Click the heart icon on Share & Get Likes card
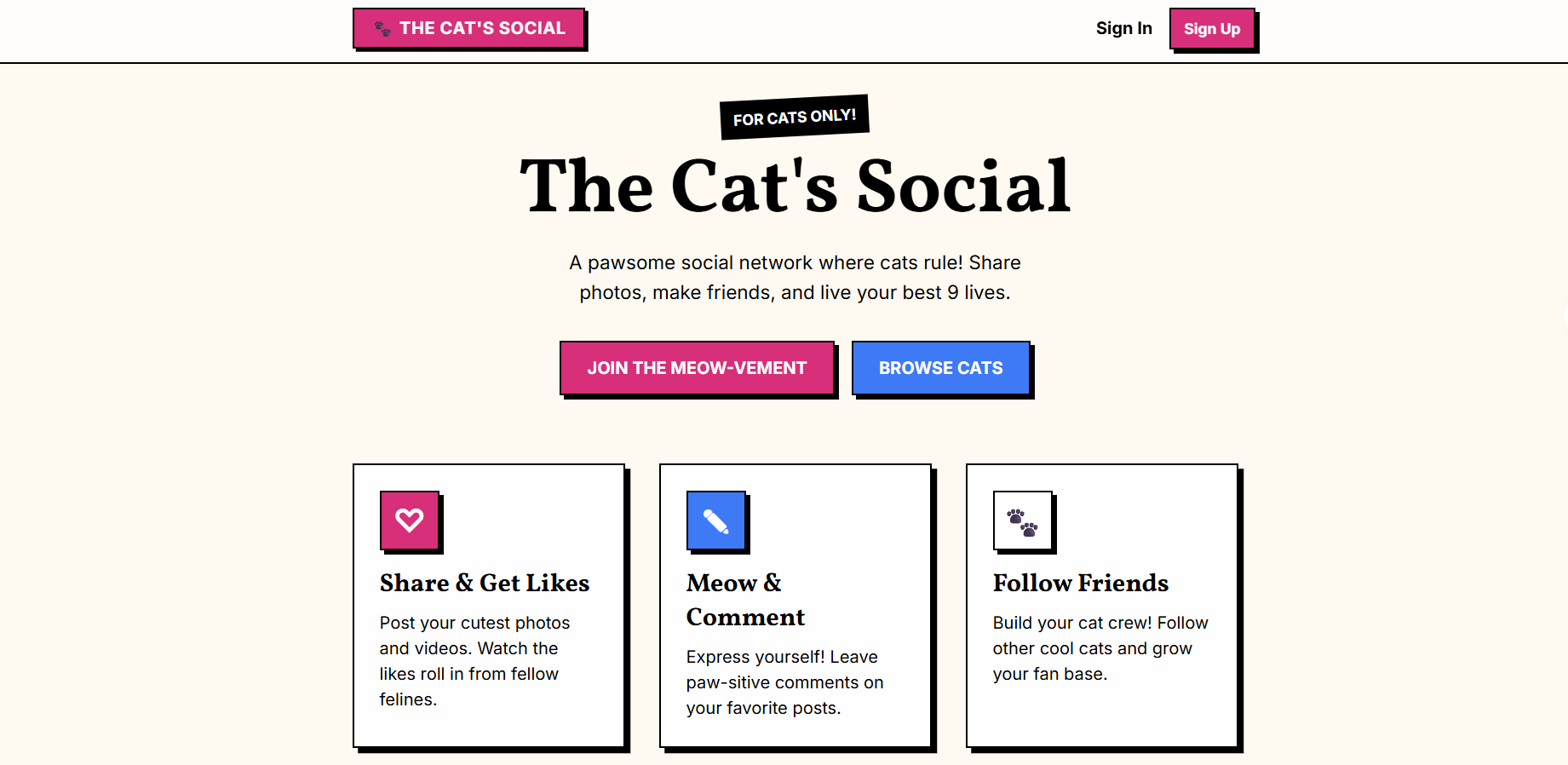Screen dimensions: 1568x765 410,520
